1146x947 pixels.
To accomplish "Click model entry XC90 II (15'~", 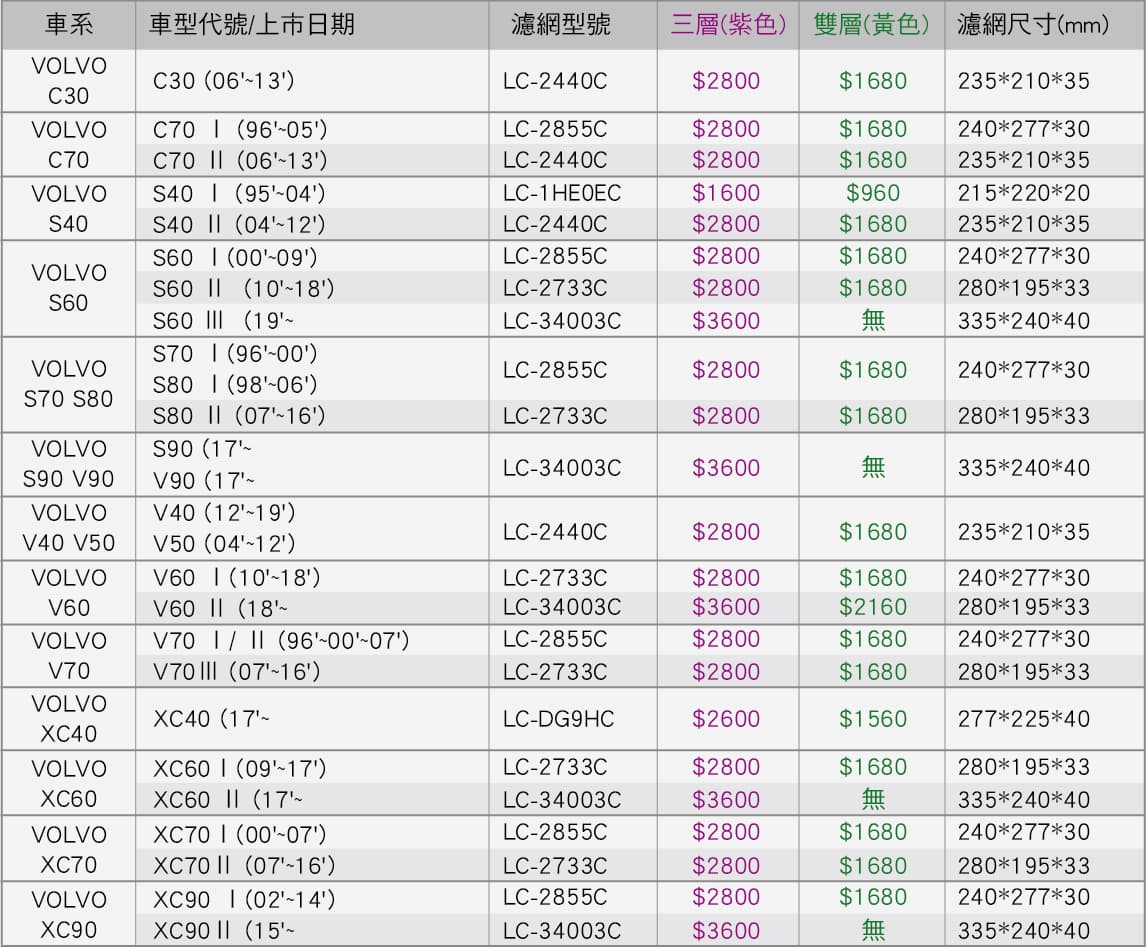I will tap(224, 931).
